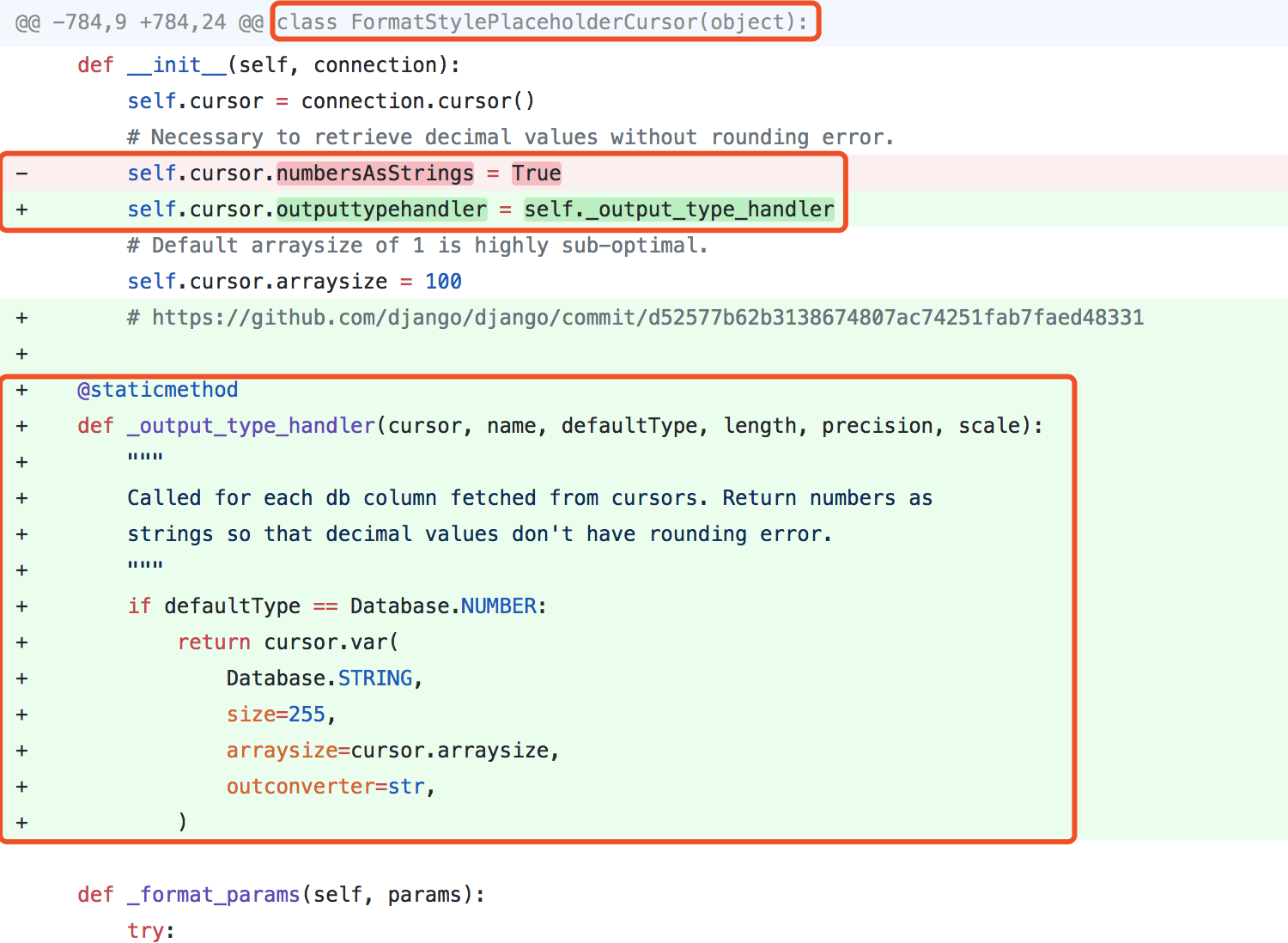Click the plus marker beside @staticmethod
The height and width of the screenshot is (943, 1288).
(x=21, y=389)
